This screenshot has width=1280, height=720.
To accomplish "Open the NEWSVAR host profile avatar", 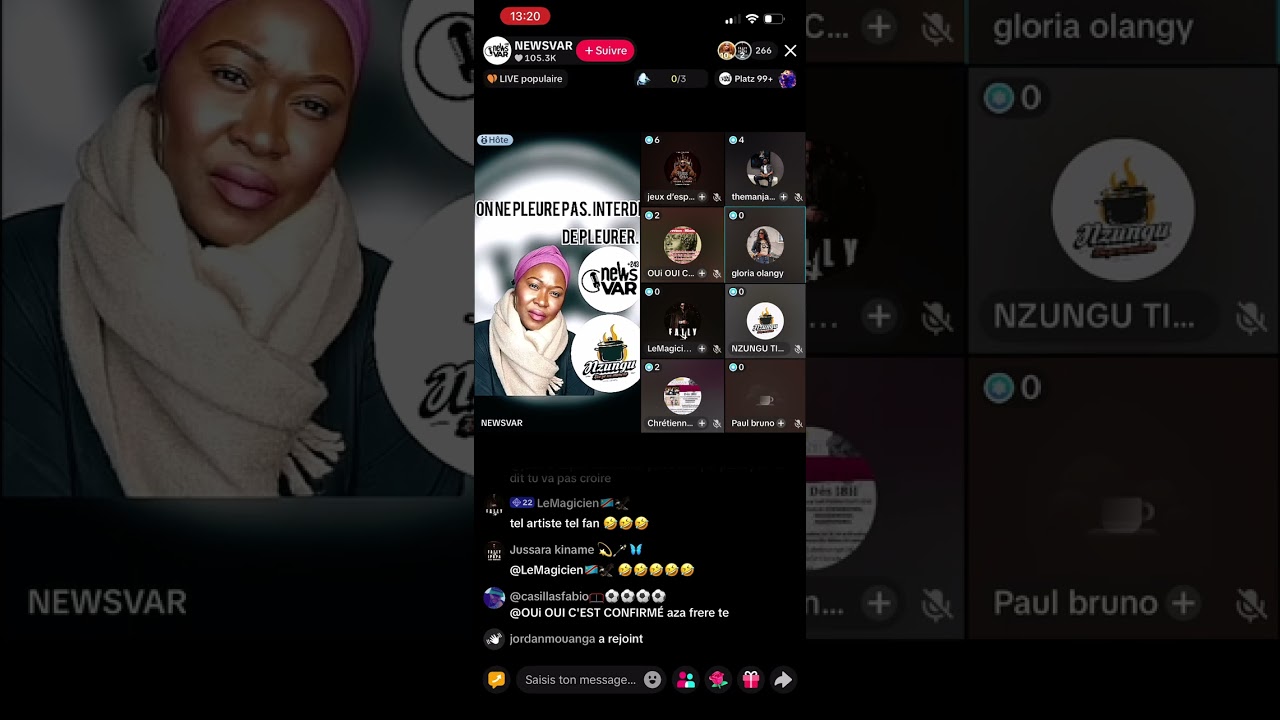I will coord(497,50).
